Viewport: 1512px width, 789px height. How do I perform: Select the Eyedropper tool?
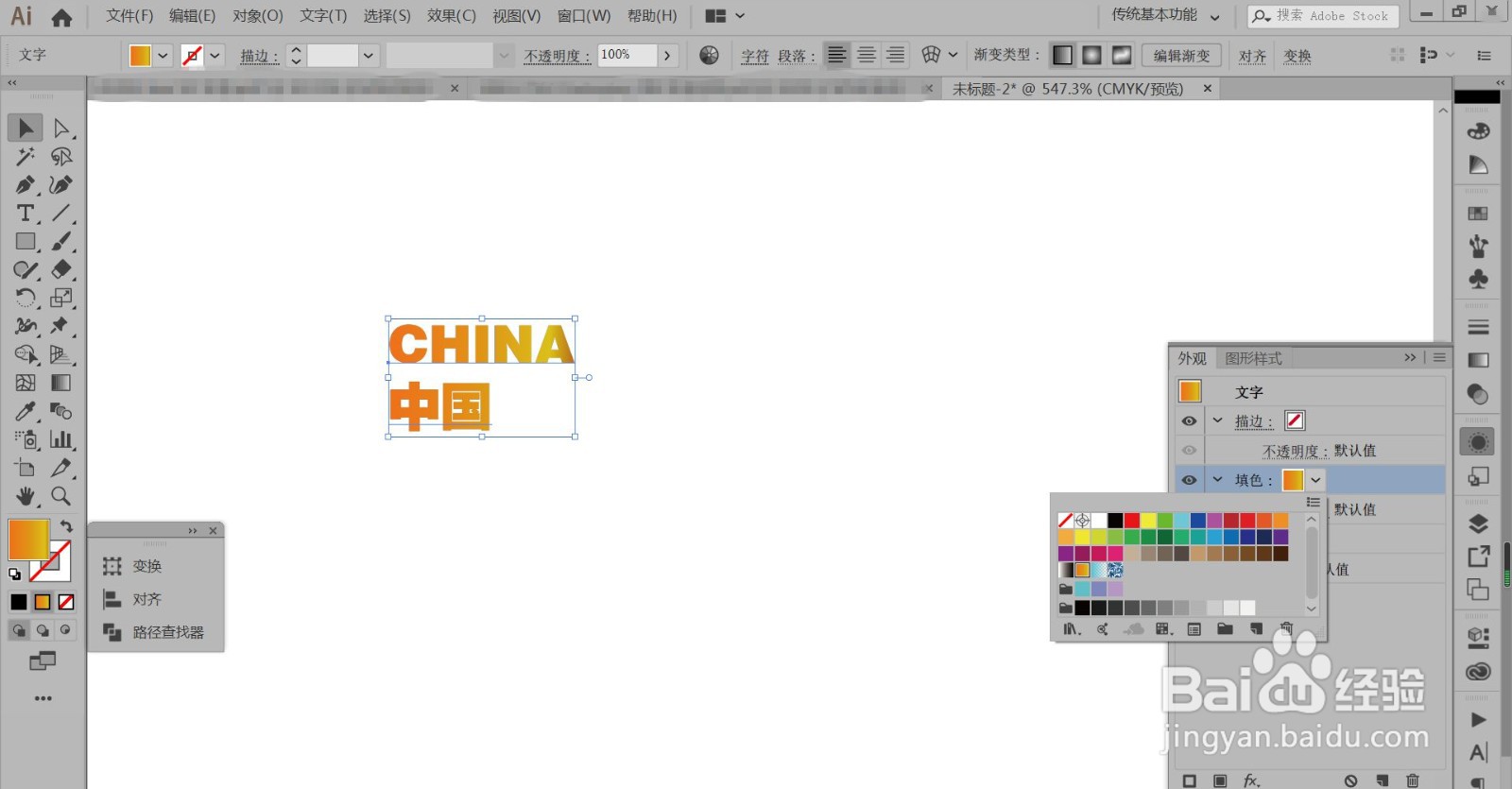26,411
